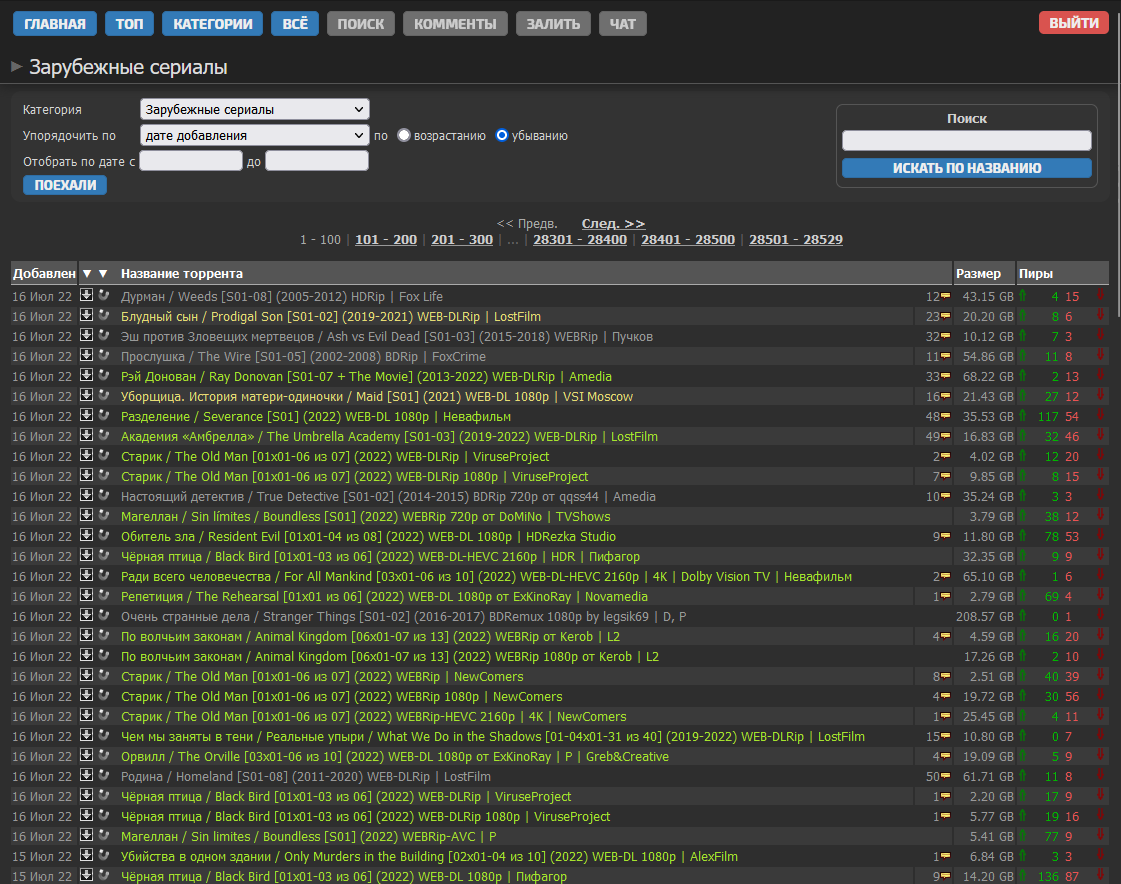Select the возрастанию radio button

[403, 135]
